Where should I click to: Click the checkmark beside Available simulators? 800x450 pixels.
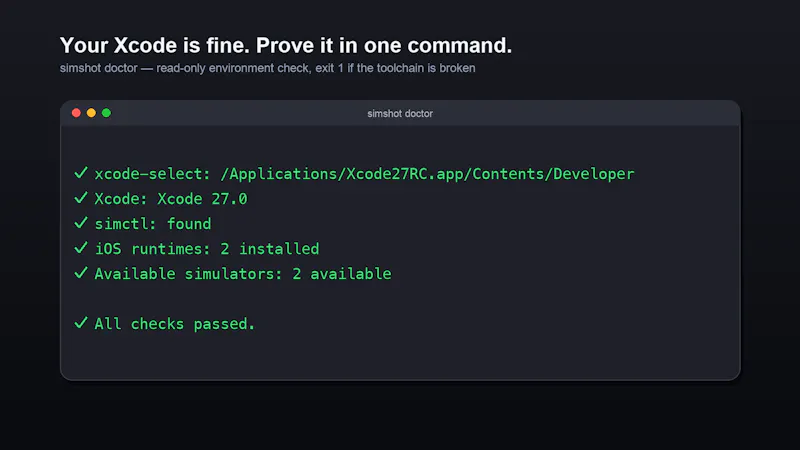tap(81, 273)
